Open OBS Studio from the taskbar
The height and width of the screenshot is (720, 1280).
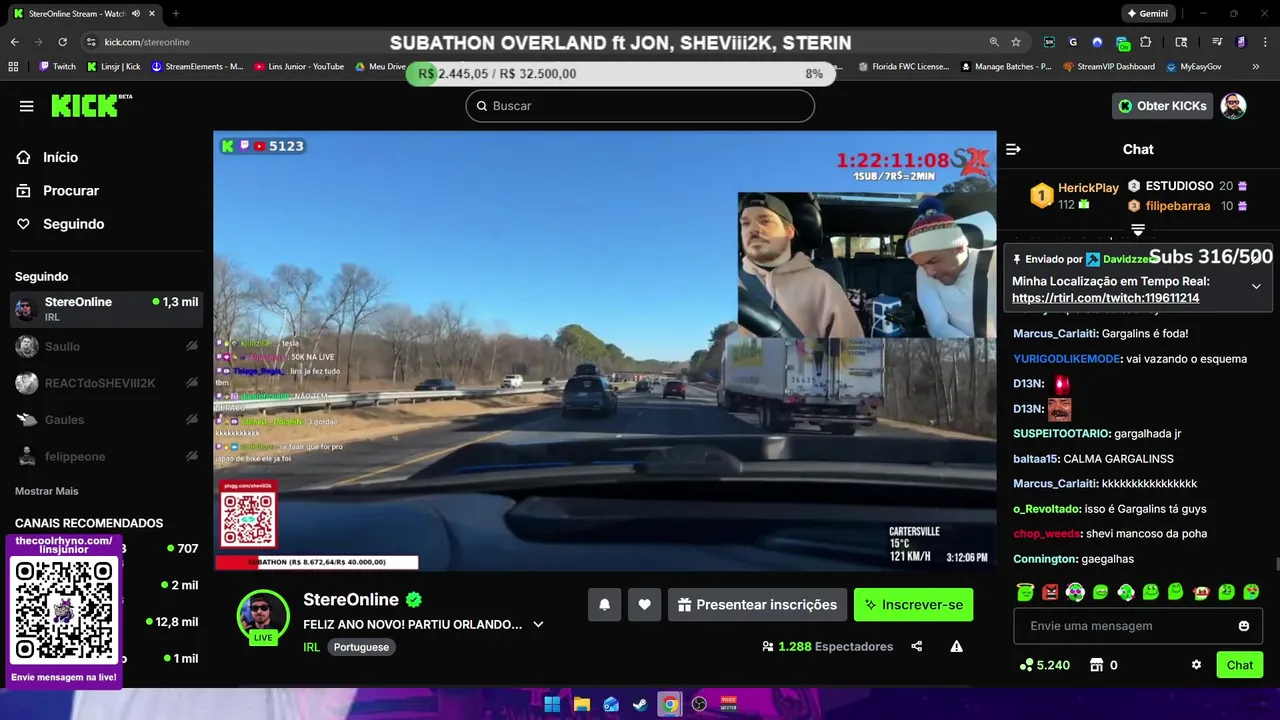point(699,704)
